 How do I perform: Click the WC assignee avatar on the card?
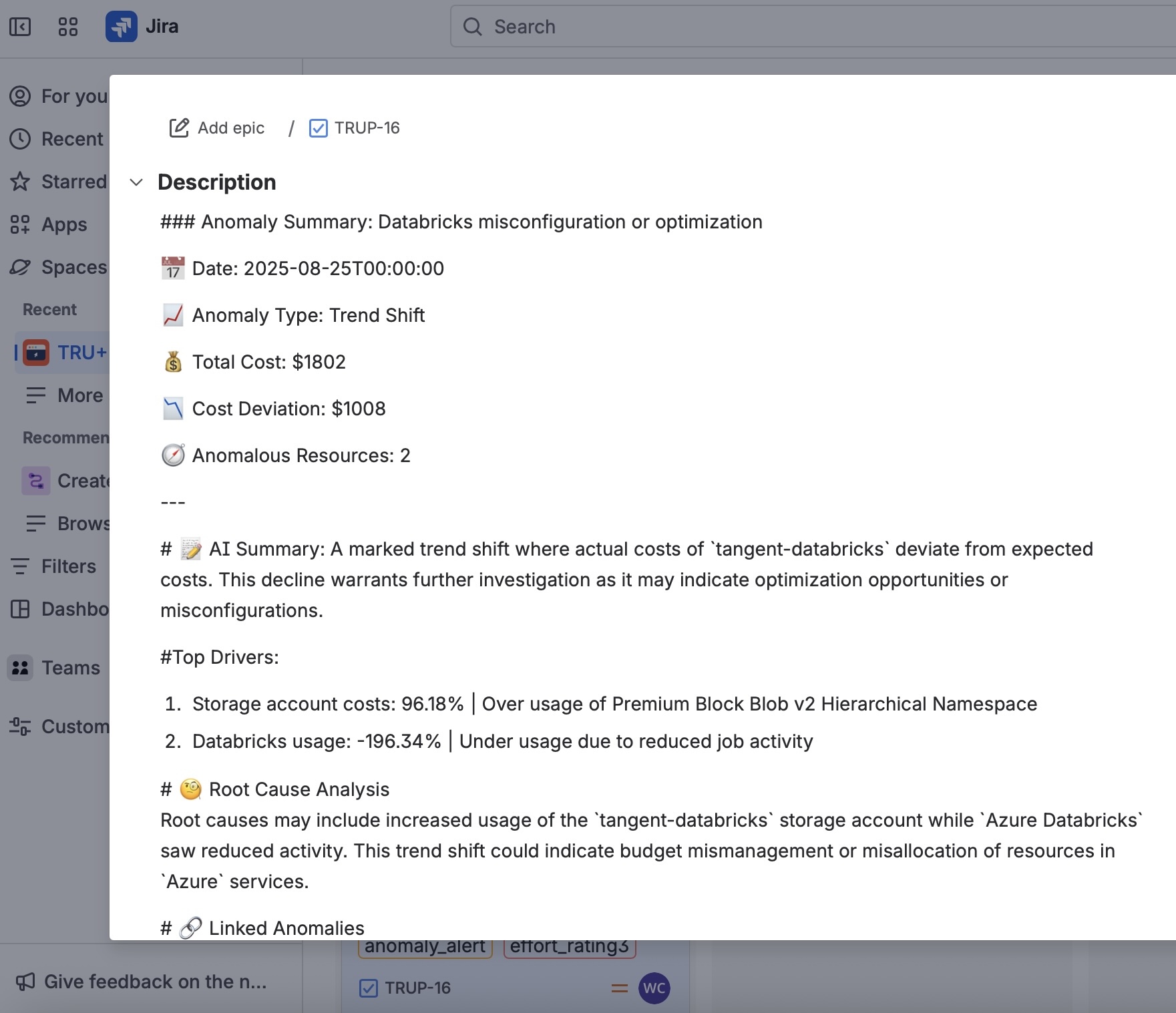[654, 988]
